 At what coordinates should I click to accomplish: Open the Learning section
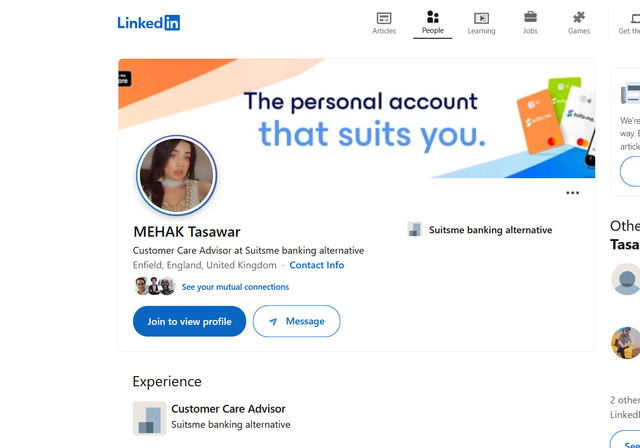click(x=481, y=23)
